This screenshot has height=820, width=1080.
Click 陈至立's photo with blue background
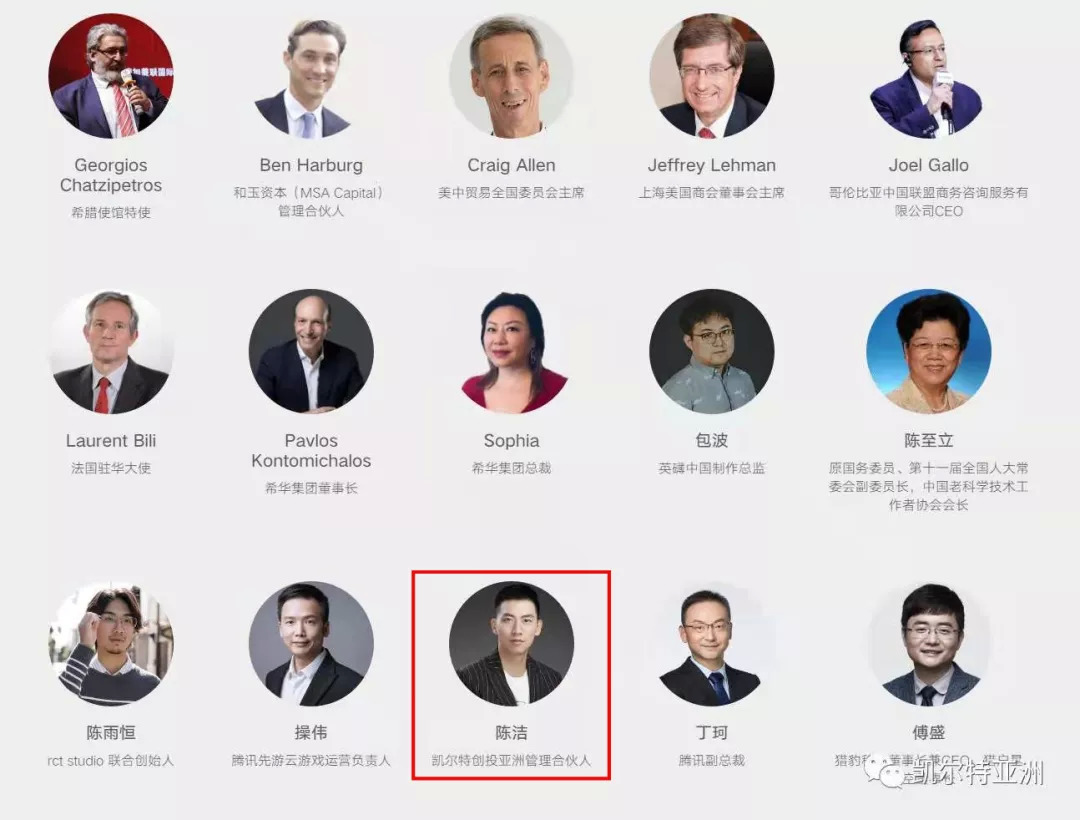point(928,351)
